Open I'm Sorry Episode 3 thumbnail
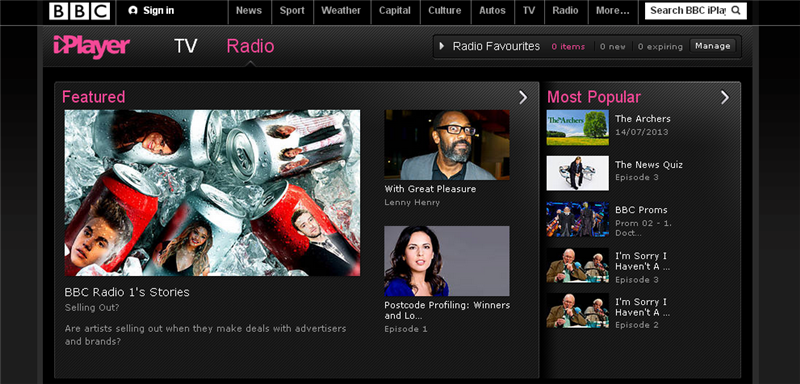 point(578,265)
